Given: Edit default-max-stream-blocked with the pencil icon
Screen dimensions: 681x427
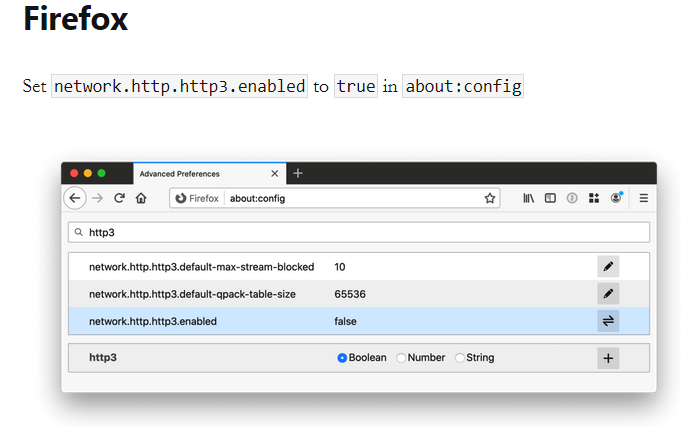Looking at the screenshot, I should click(x=608, y=266).
